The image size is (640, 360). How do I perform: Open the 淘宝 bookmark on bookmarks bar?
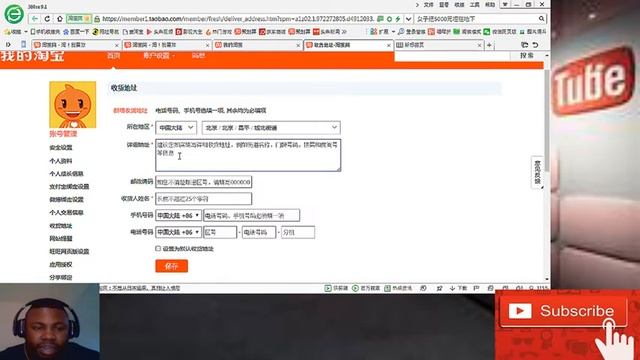click(x=133, y=31)
